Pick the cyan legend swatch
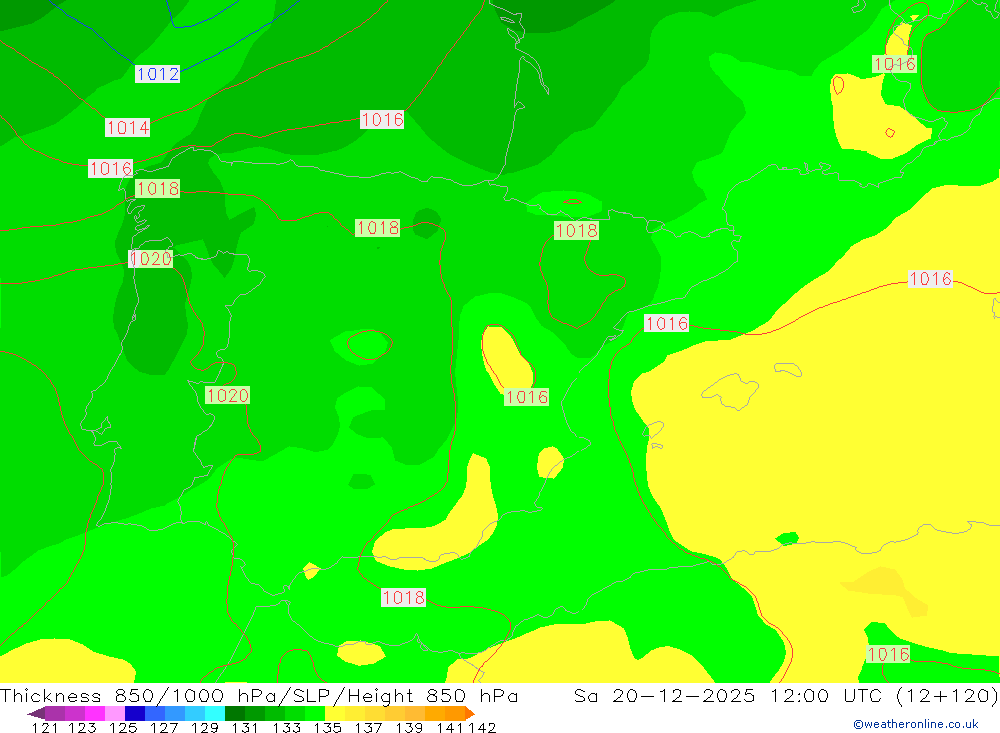This screenshot has width=1000, height=733. [x=215, y=713]
